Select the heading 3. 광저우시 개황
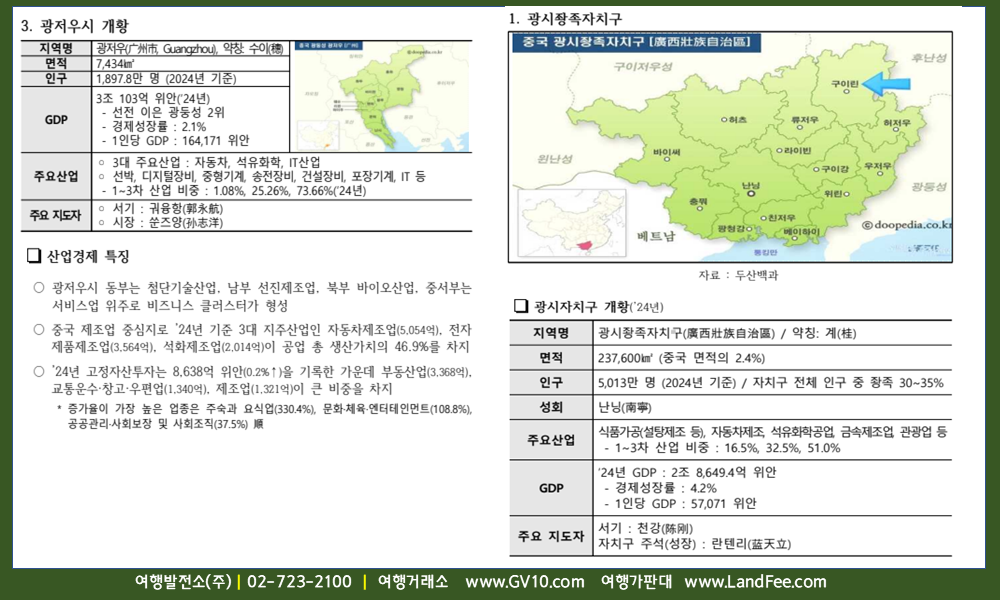This screenshot has width=1000, height=600. (x=75, y=26)
